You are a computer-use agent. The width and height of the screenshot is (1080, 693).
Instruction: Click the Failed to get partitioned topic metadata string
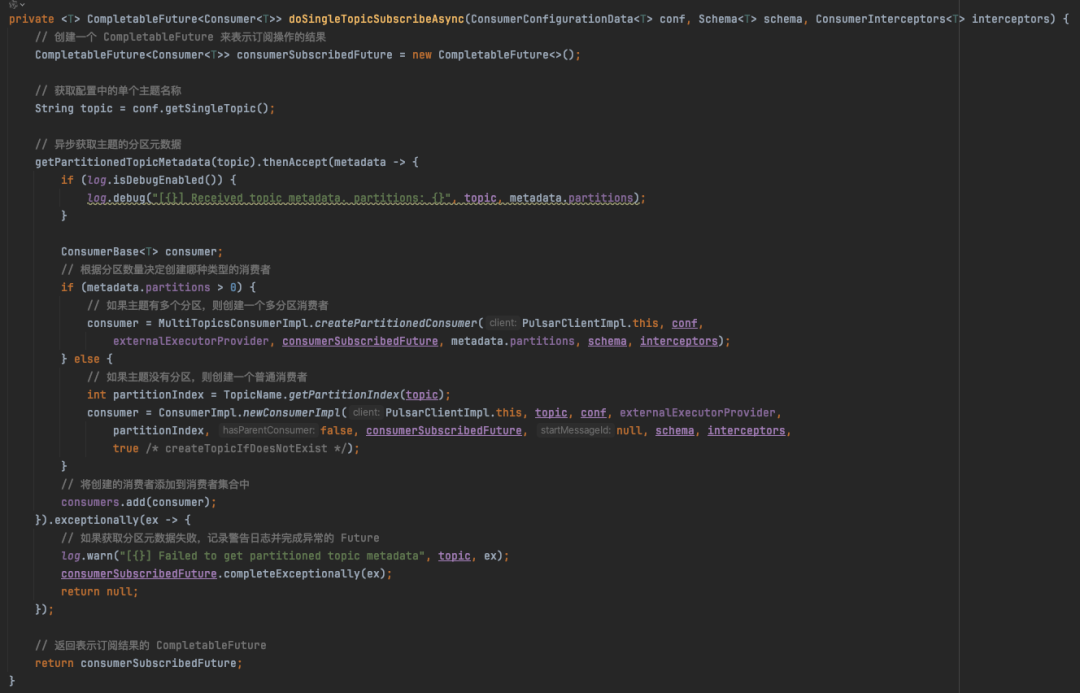(x=272, y=557)
